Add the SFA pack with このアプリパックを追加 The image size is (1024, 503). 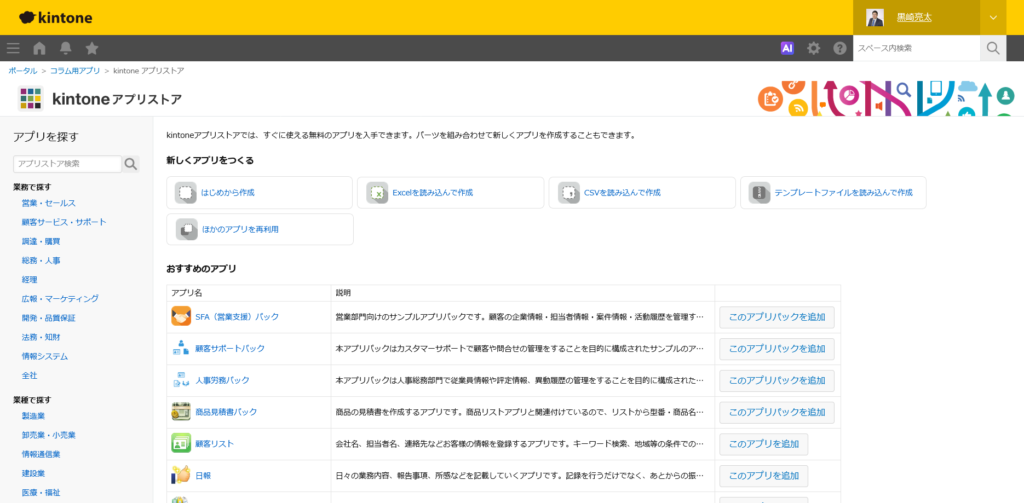point(777,317)
